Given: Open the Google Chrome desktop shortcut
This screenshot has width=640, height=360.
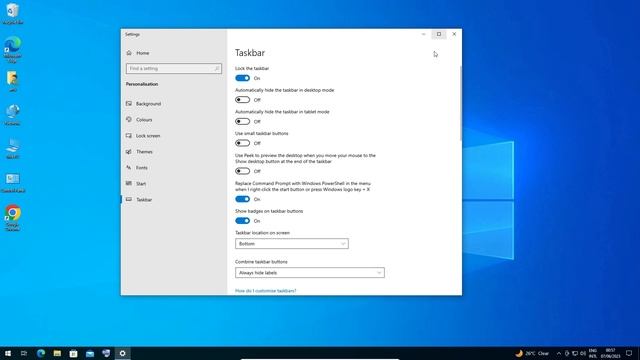Looking at the screenshot, I should (13, 218).
